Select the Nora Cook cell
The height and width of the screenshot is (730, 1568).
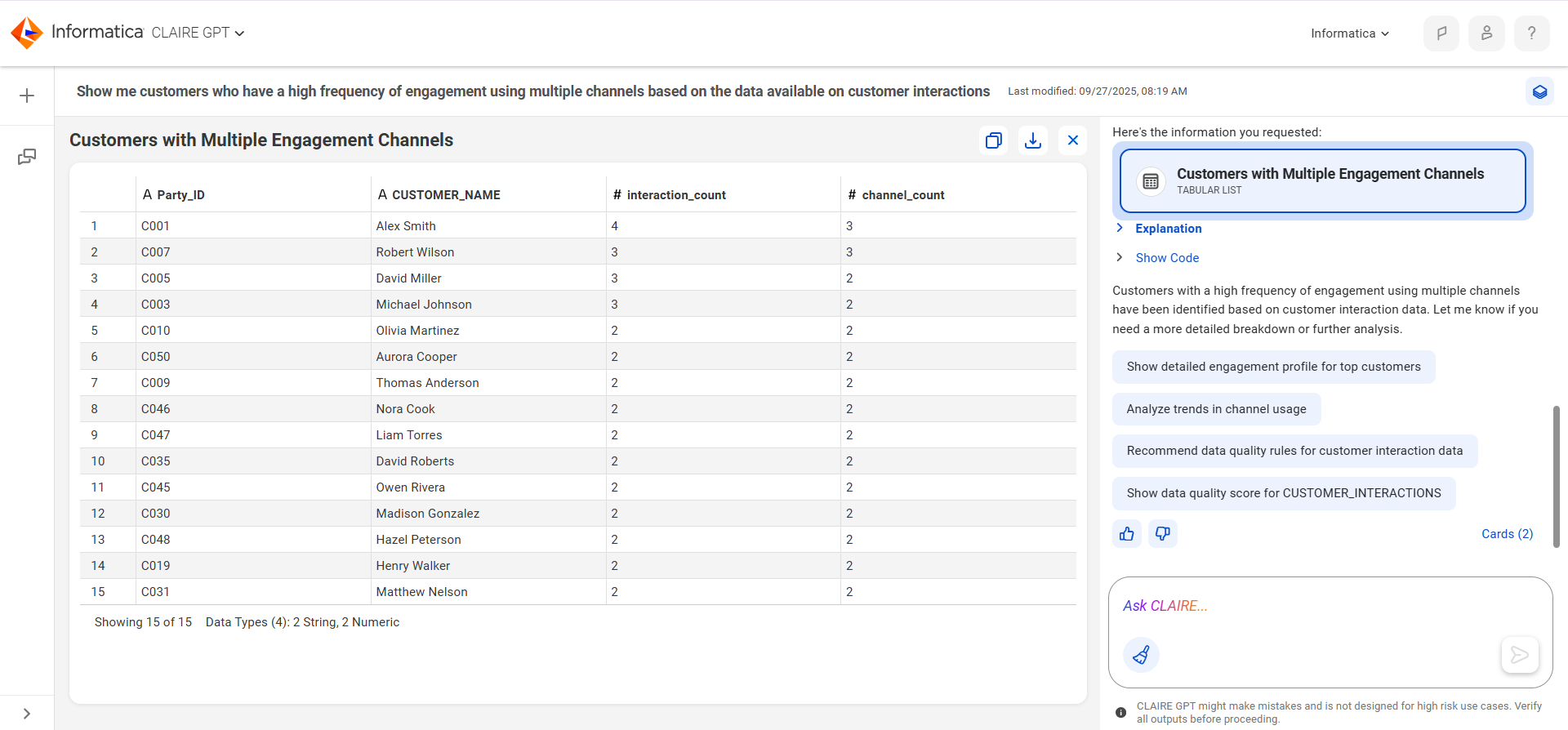(488, 409)
